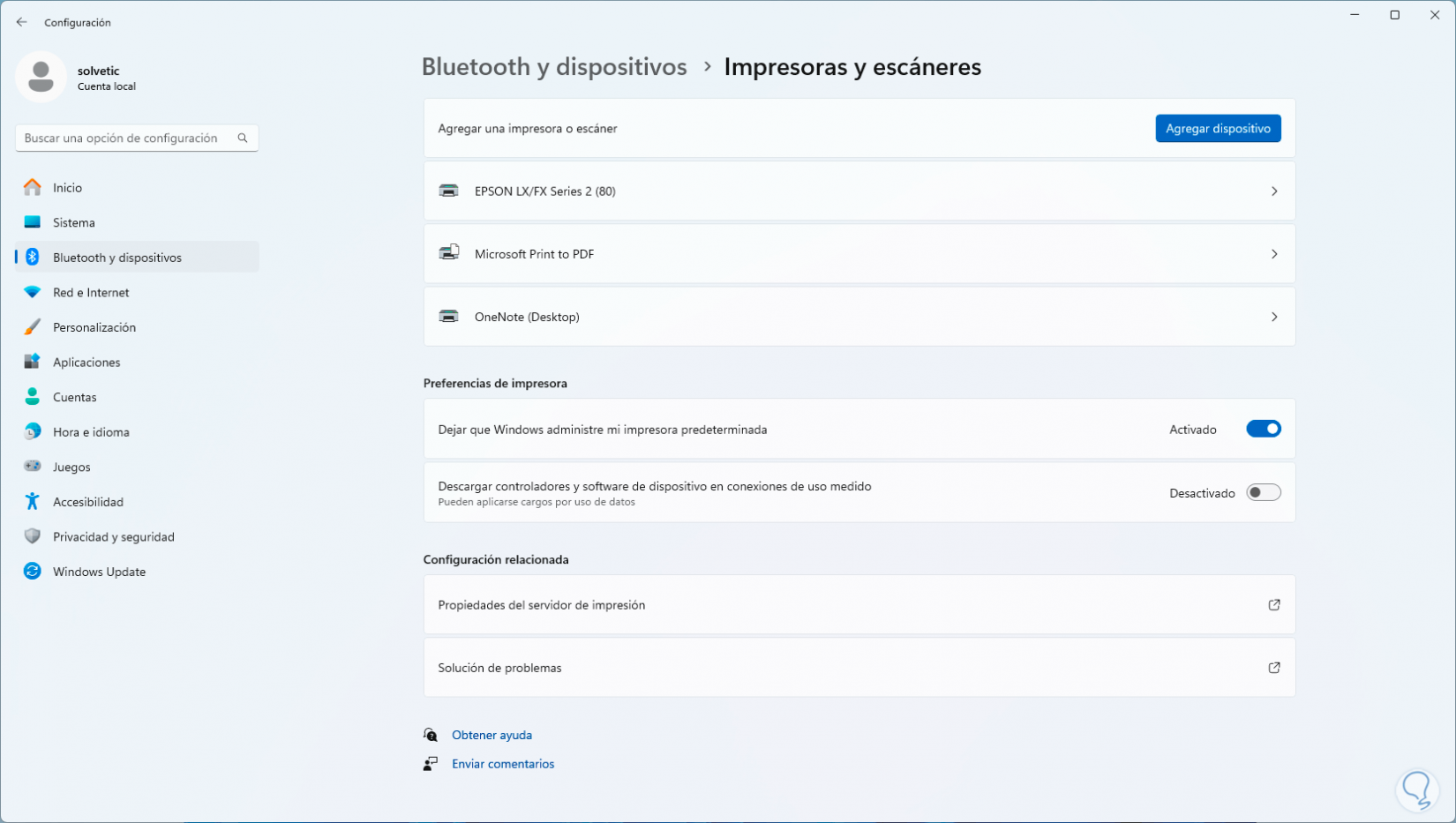This screenshot has height=823, width=1456.
Task: Open the Inicio section in the sidebar
Action: point(32,187)
